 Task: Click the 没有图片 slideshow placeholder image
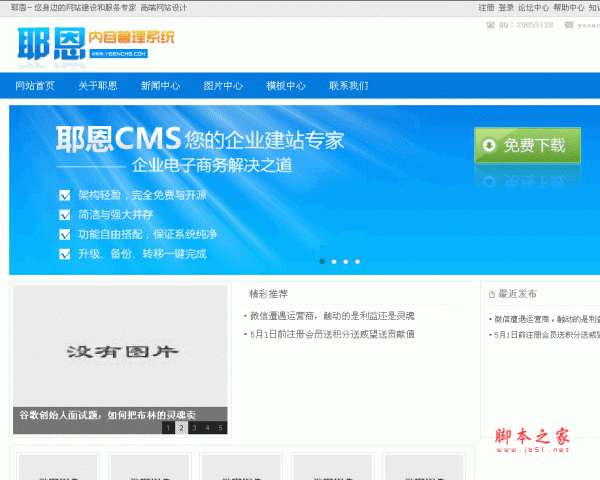120,346
